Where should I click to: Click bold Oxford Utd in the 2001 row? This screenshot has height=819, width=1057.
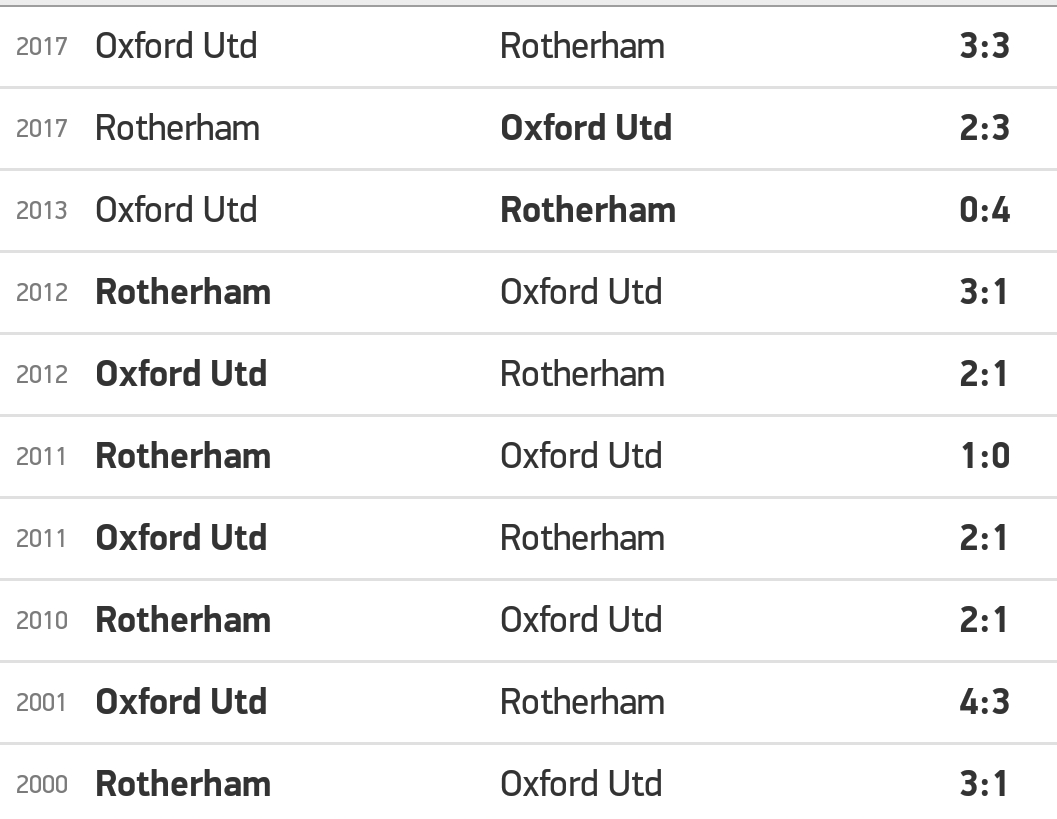click(181, 702)
